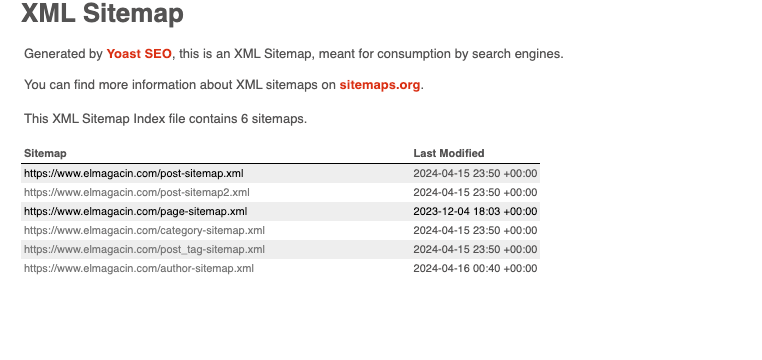
Task: Select the date in the post-sitemap2.xml row
Action: [475, 192]
